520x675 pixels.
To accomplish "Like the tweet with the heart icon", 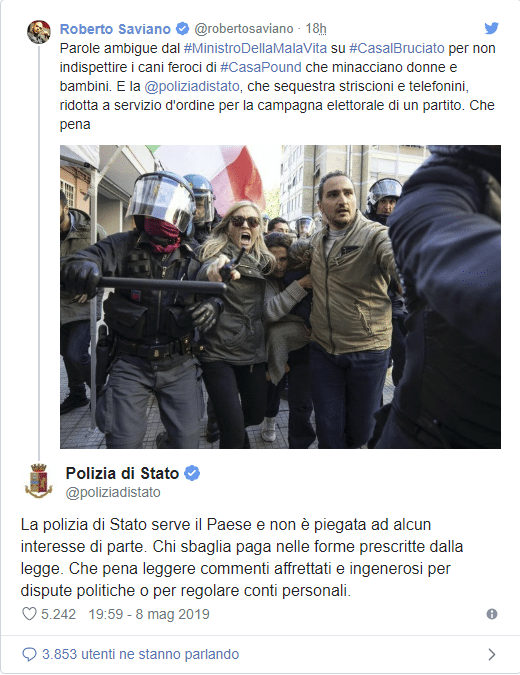I will click(29, 614).
